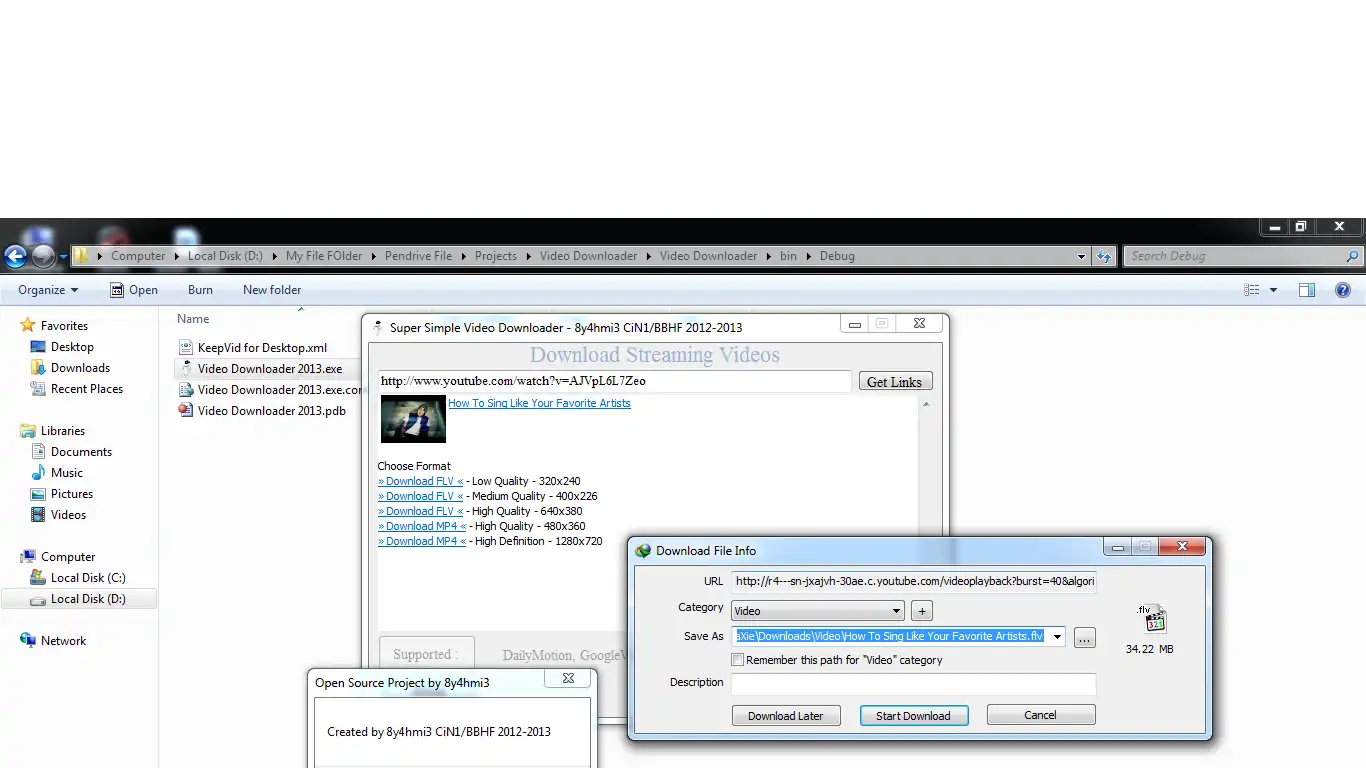Click New folder in the Explorer toolbar
The image size is (1366, 768).
(x=272, y=290)
